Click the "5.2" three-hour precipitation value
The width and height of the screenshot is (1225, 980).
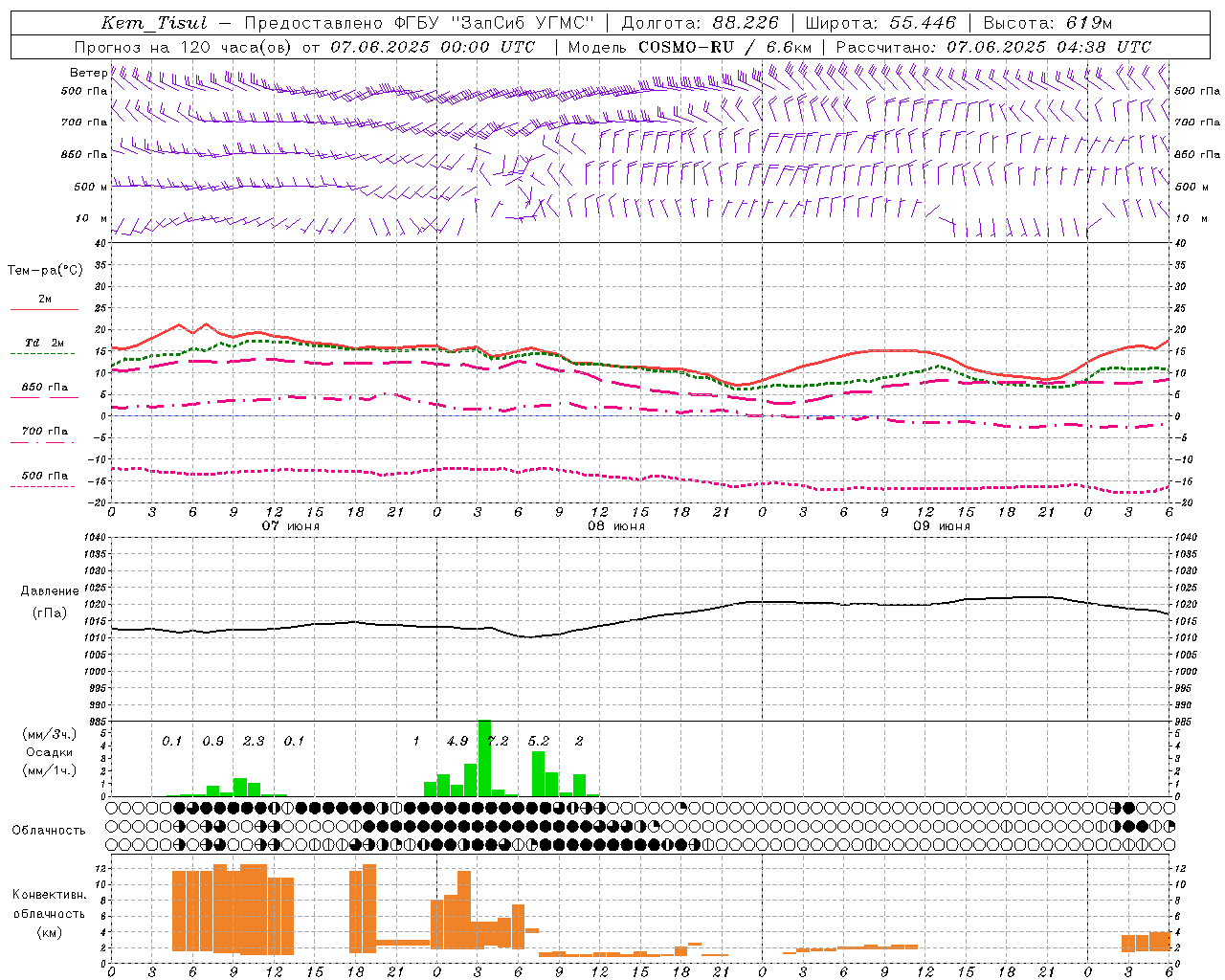(x=539, y=741)
